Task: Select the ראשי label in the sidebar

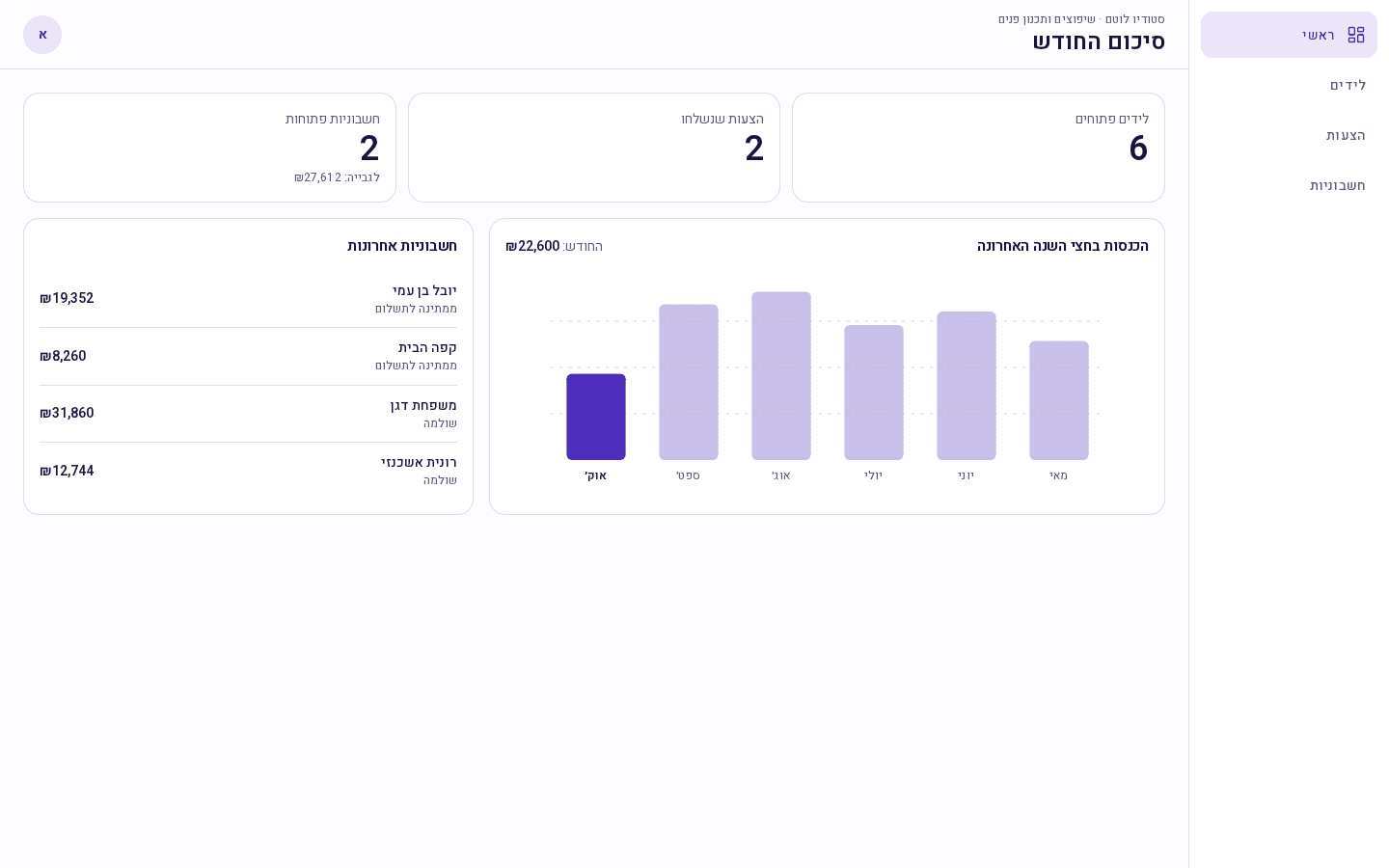Action: (x=1319, y=35)
